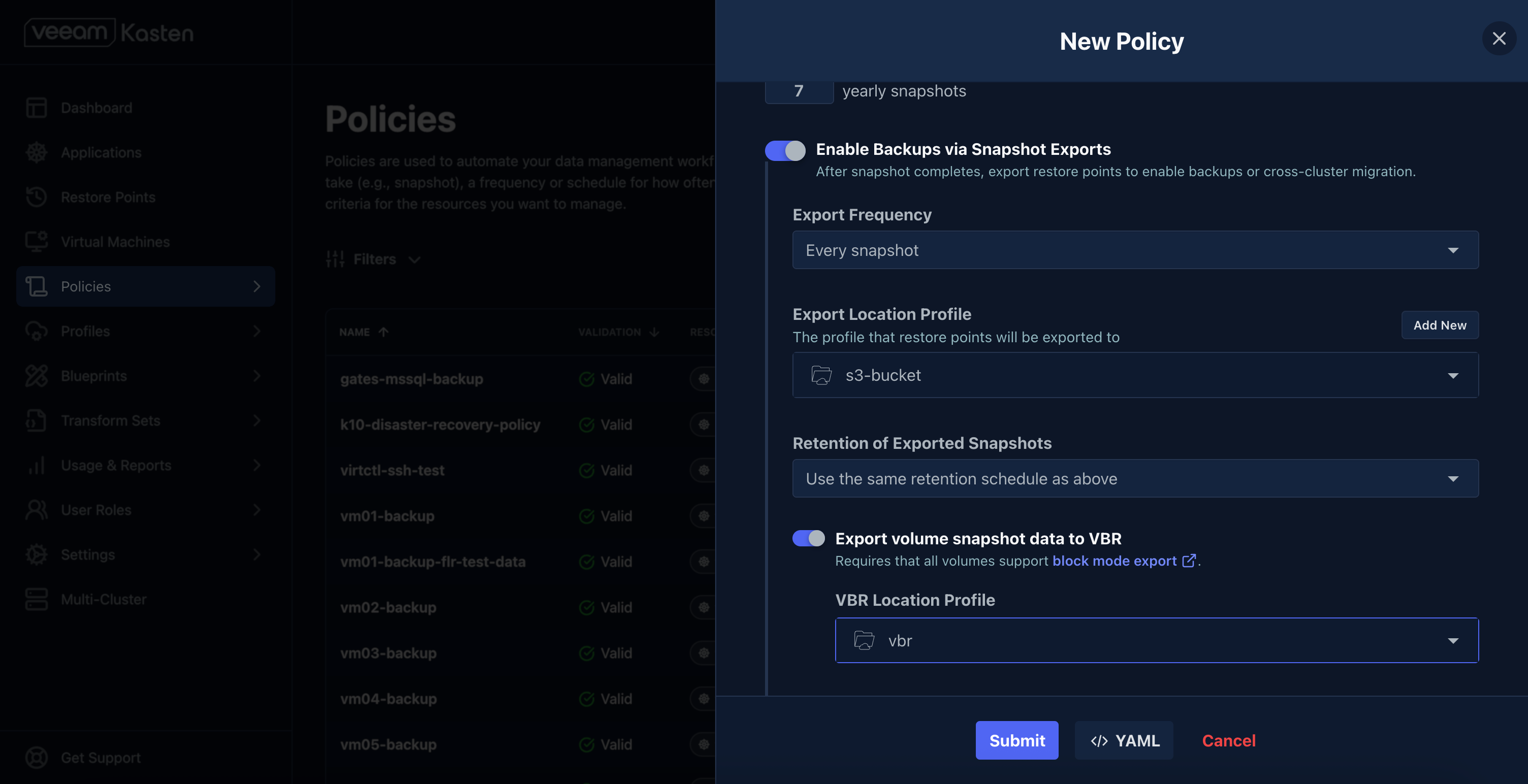Select the Applications sidebar icon
This screenshot has height=784, width=1528.
pos(37,152)
